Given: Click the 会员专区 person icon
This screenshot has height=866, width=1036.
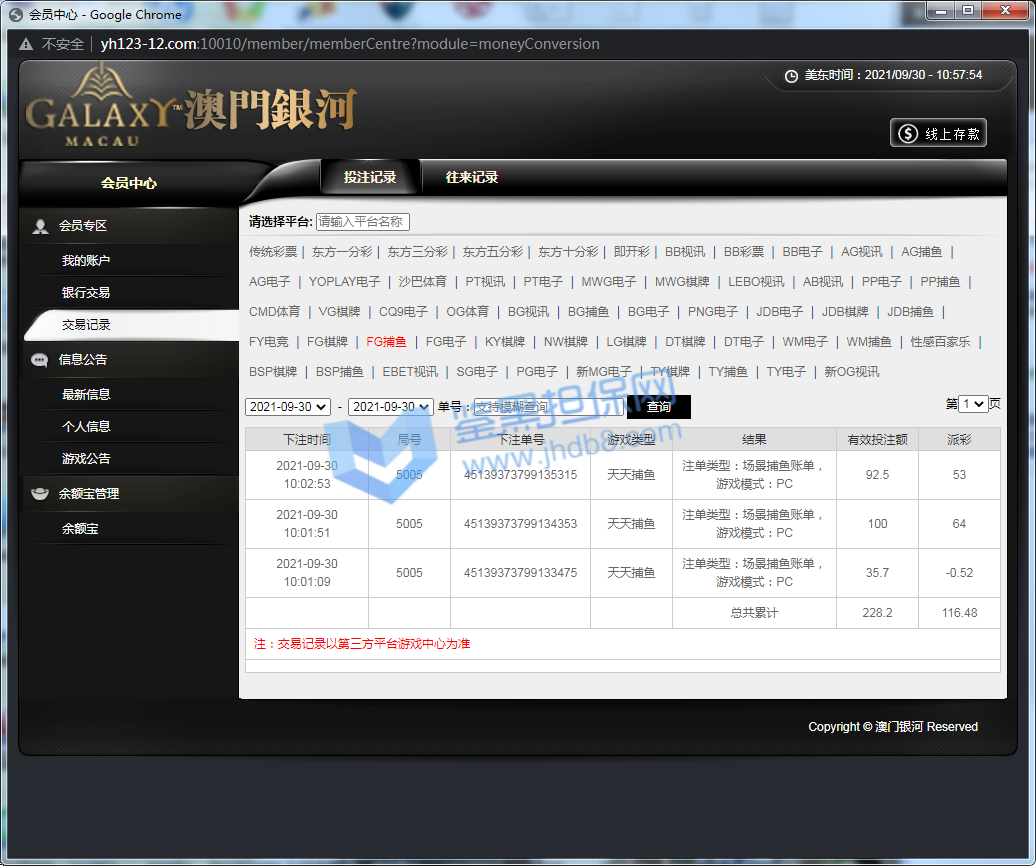Looking at the screenshot, I should 40,226.
